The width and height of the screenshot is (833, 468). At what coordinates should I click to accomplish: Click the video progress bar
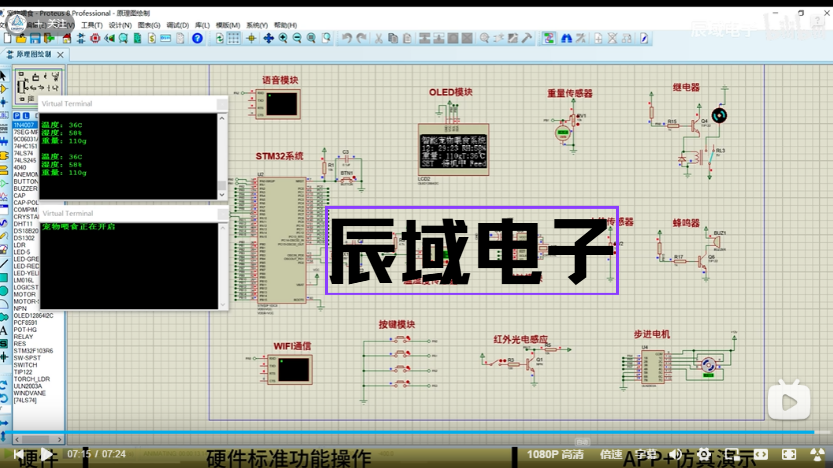click(416, 432)
